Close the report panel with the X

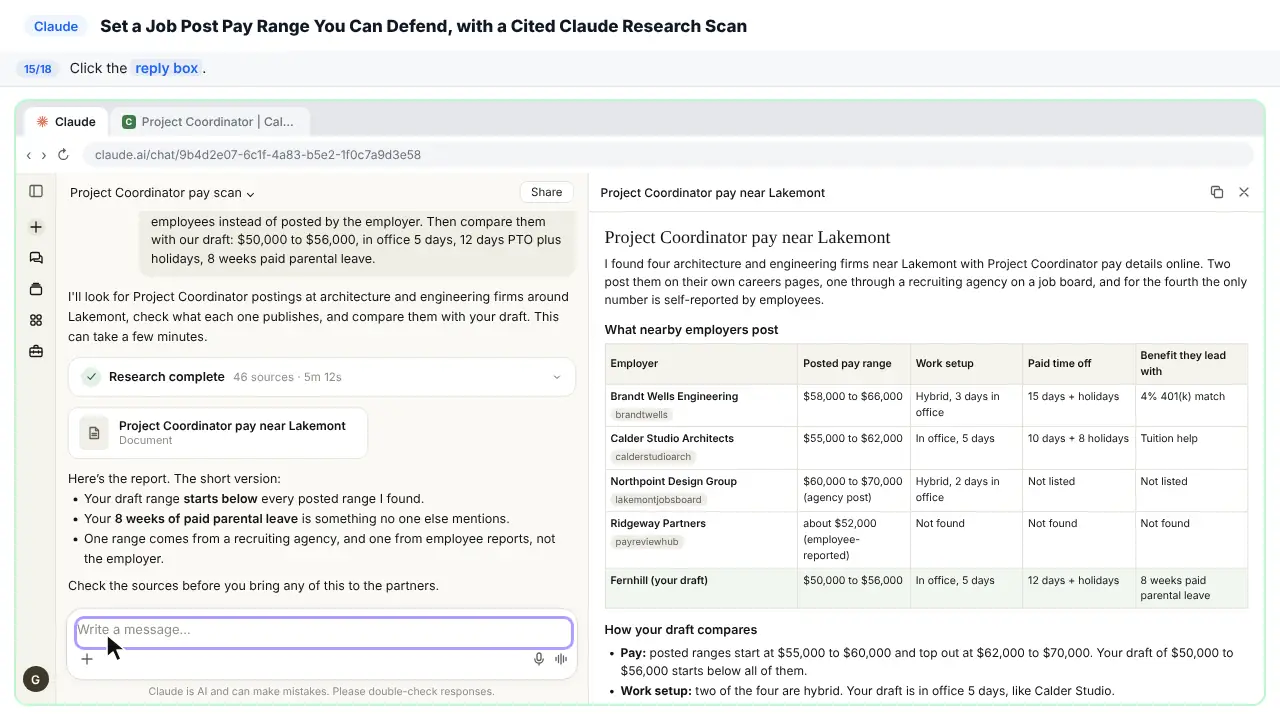(x=1244, y=192)
